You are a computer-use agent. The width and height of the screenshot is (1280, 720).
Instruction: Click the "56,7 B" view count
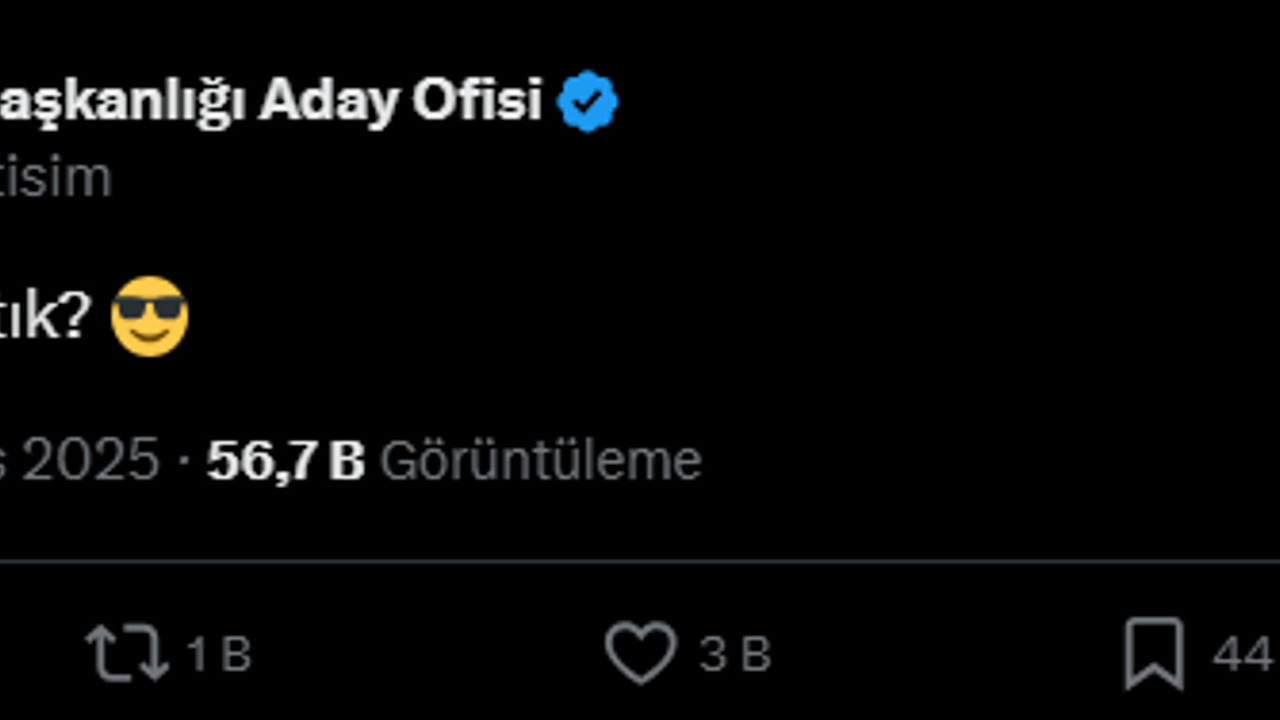[285, 461]
